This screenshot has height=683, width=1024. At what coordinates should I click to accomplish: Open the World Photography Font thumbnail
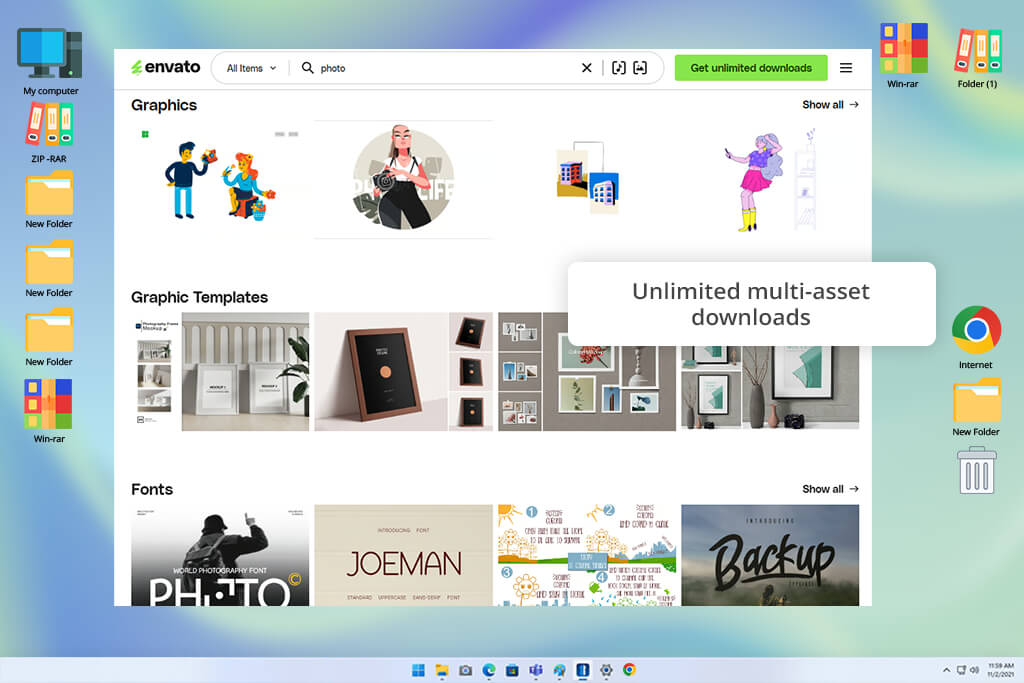[220, 555]
